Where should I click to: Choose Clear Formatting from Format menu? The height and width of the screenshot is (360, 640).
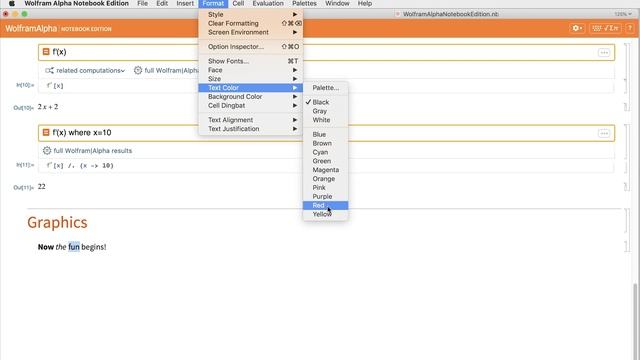(x=251, y=23)
